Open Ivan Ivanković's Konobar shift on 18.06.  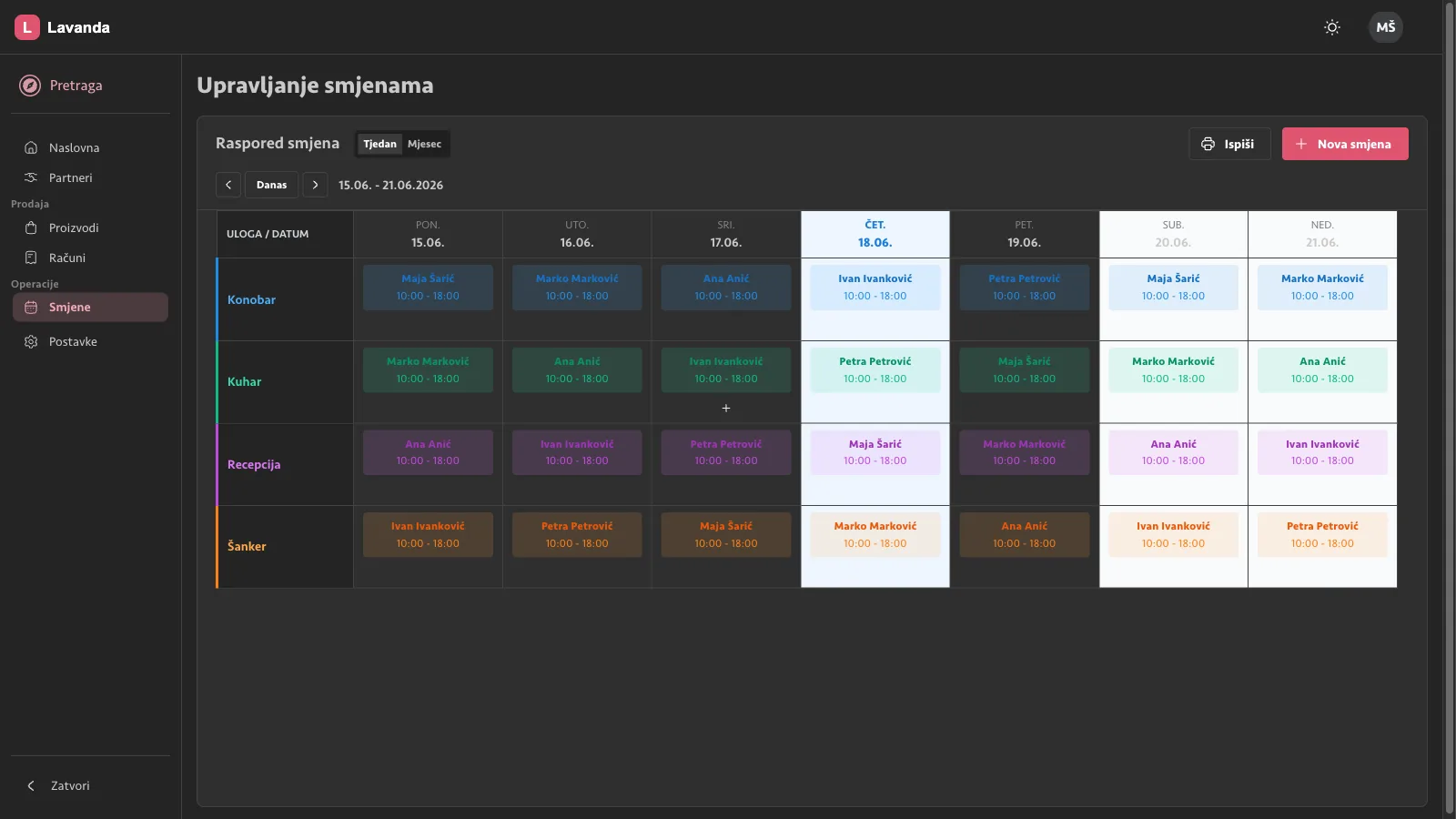click(x=875, y=288)
